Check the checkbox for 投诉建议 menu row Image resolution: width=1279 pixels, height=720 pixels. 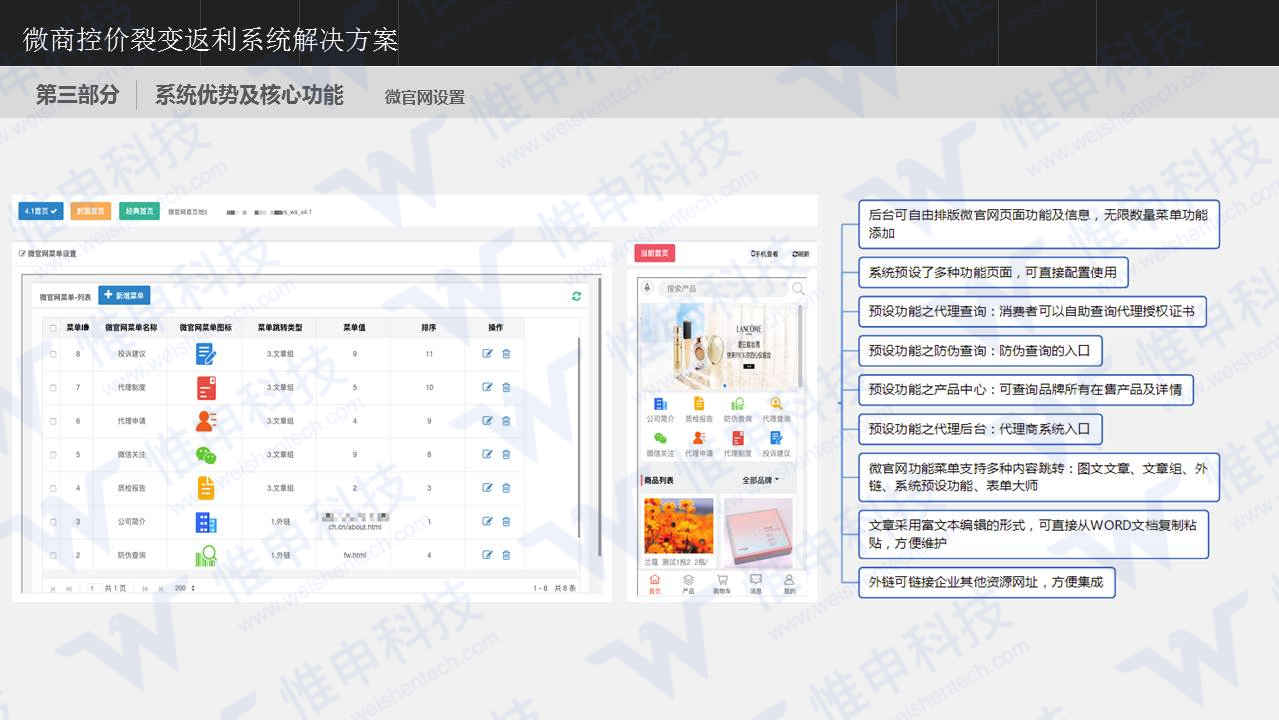click(x=54, y=352)
